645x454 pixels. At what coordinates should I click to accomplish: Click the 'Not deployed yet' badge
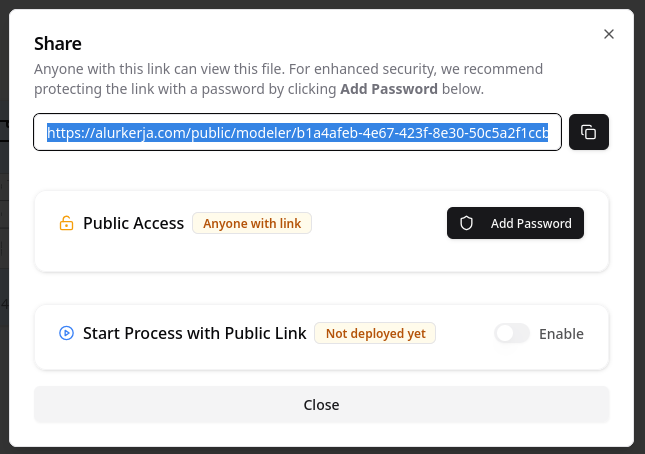click(x=375, y=333)
